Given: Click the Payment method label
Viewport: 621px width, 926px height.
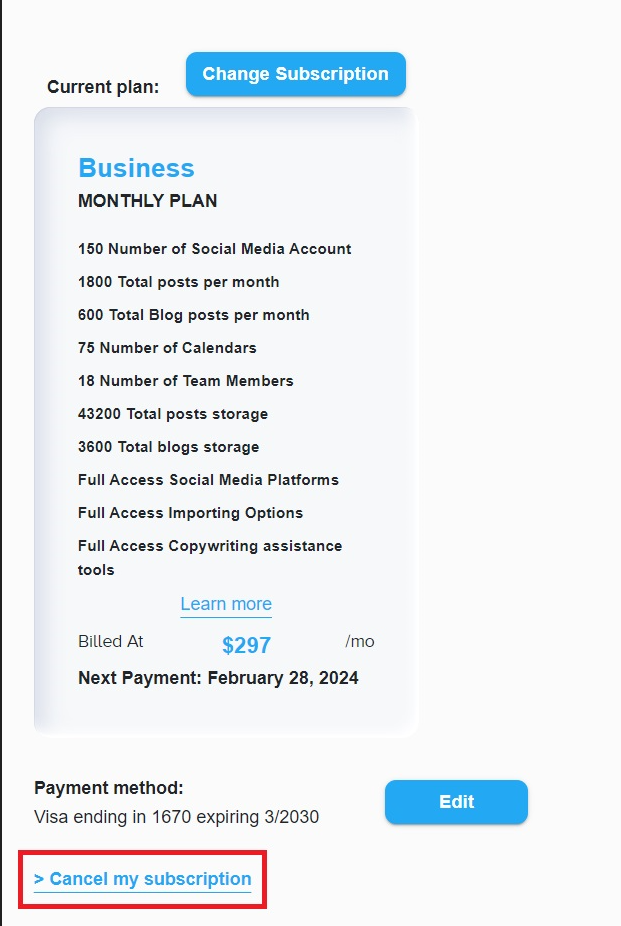Looking at the screenshot, I should coord(109,788).
